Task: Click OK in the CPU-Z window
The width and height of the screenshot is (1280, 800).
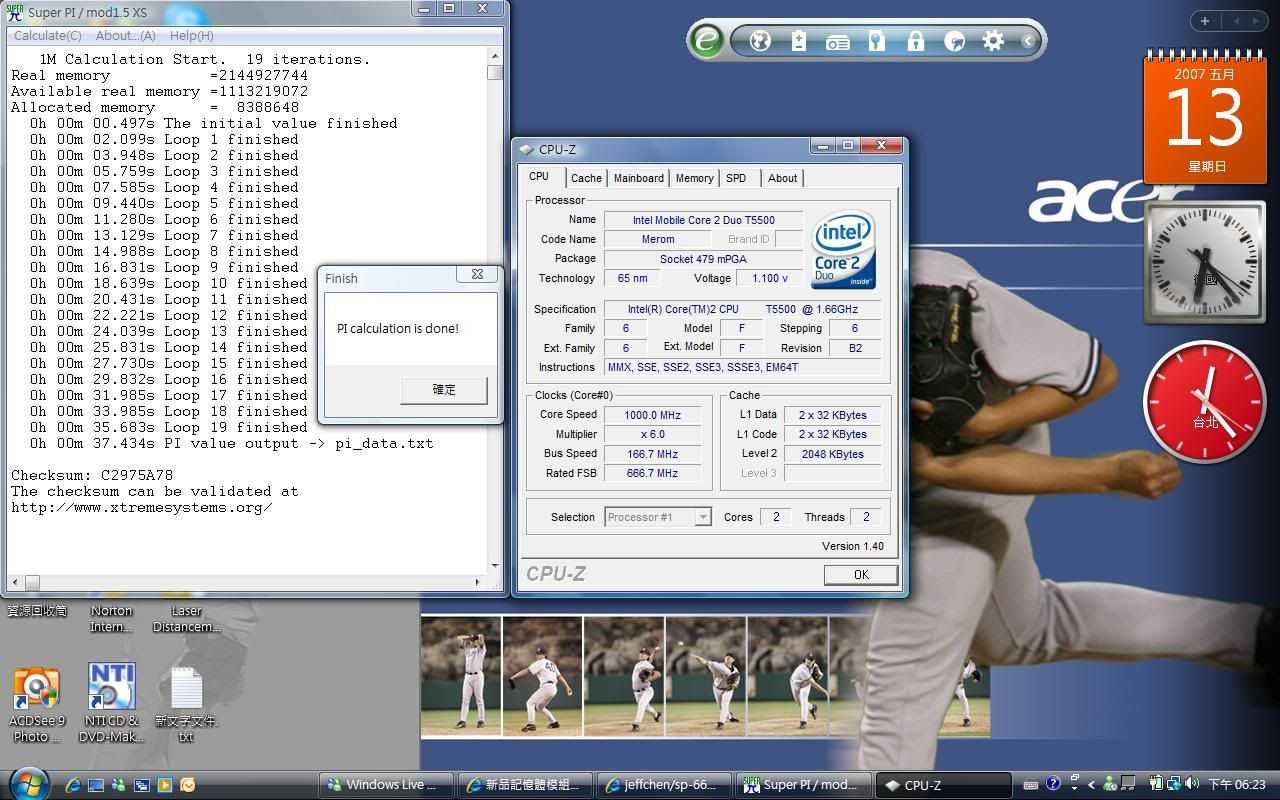Action: pos(861,575)
